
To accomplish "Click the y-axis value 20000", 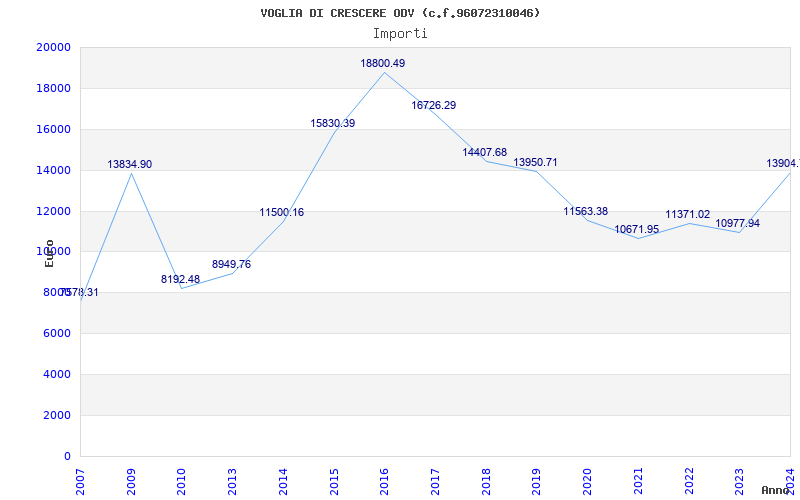I will tap(54, 47).
